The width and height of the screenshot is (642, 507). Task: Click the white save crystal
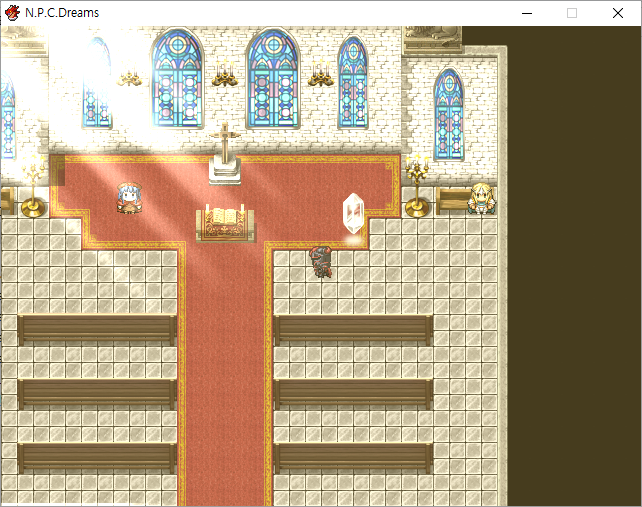[x=353, y=213]
